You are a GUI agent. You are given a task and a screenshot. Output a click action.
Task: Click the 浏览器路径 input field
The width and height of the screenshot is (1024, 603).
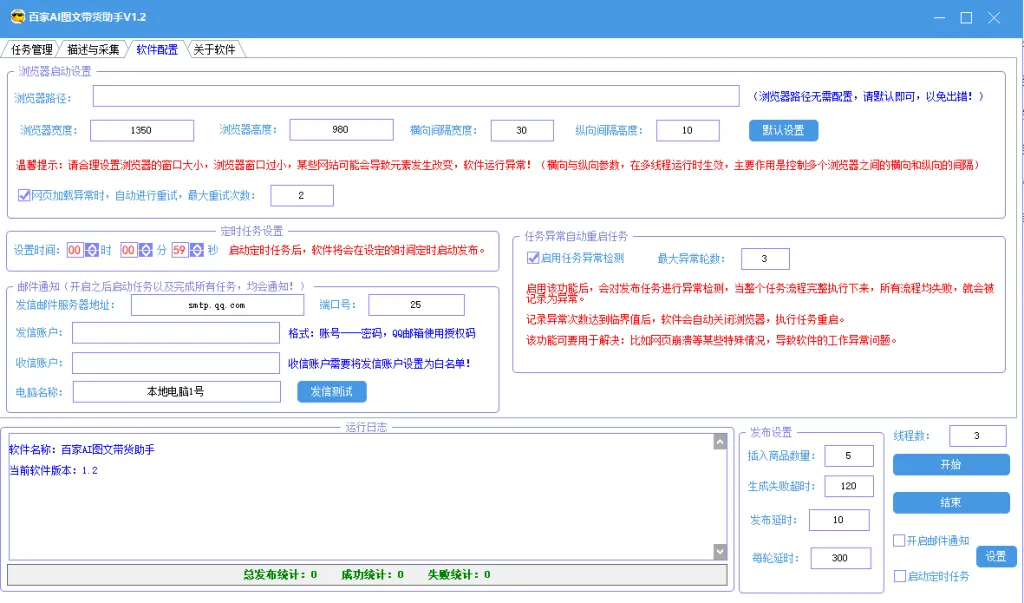coord(415,96)
